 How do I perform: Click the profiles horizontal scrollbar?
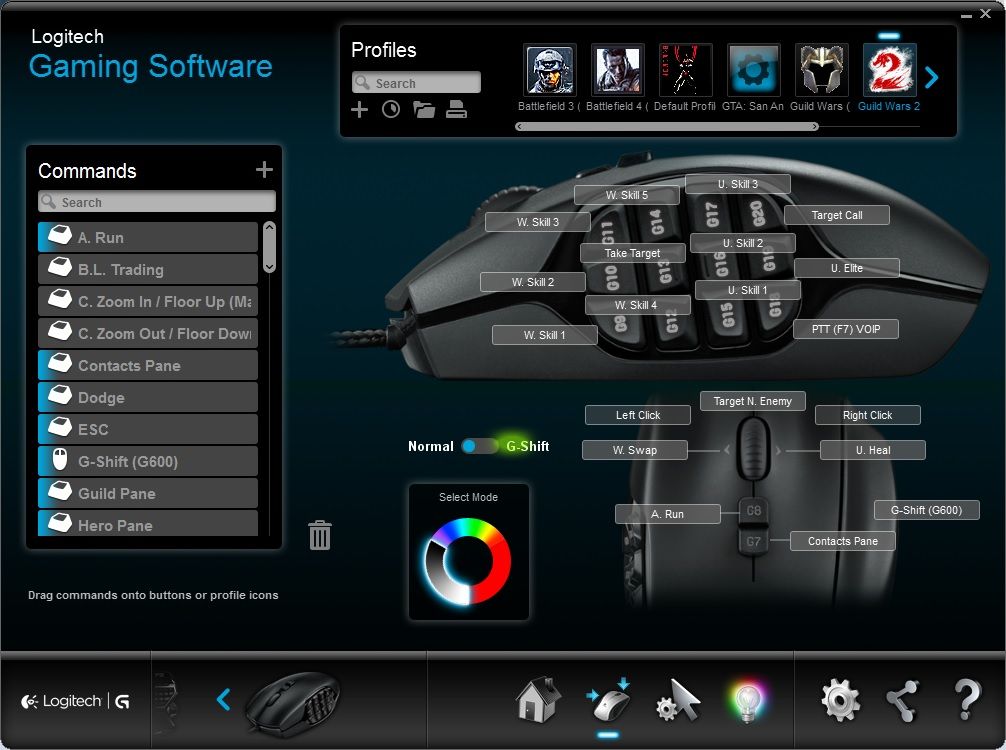pos(667,126)
